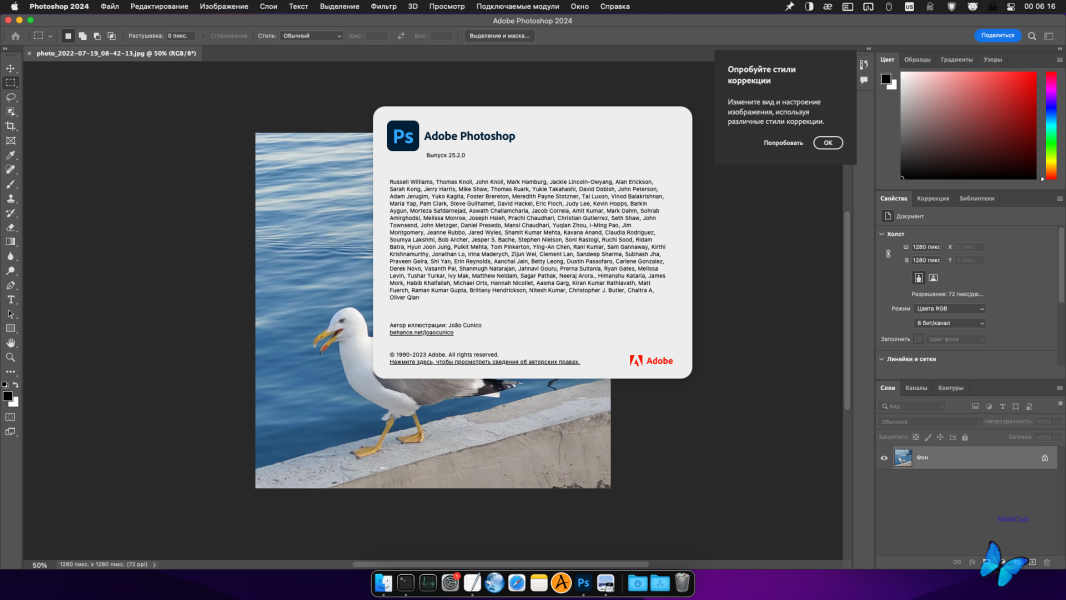
Task: Click the Выделение и маска button
Action: click(500, 36)
